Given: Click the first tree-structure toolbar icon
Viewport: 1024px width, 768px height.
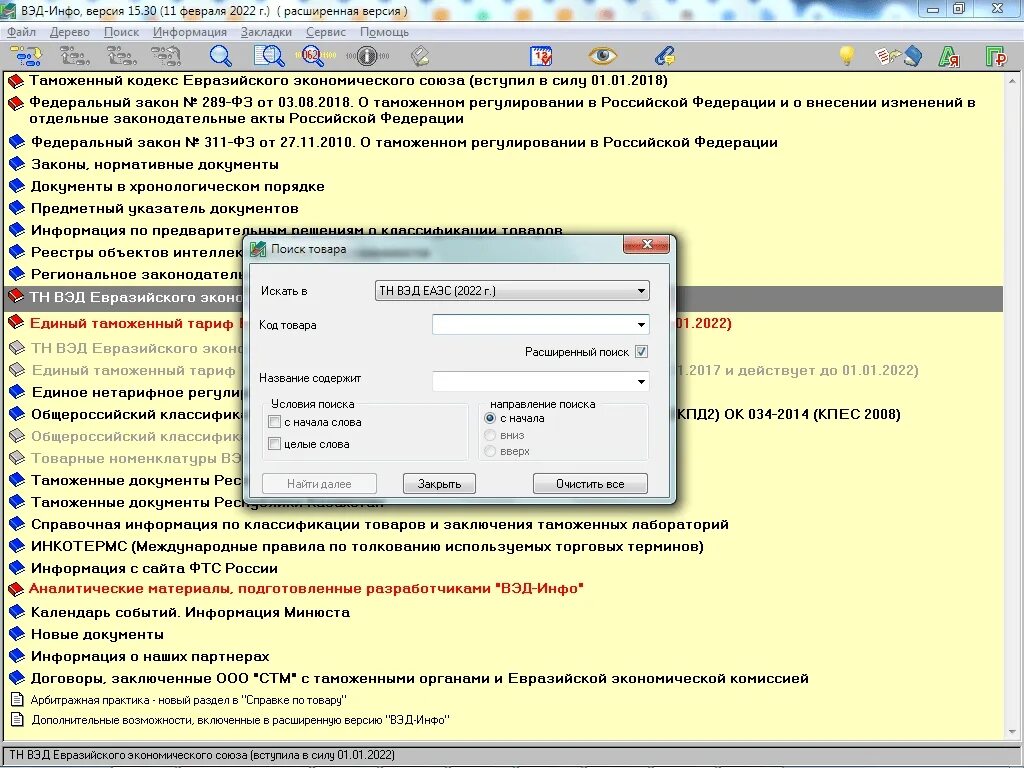Looking at the screenshot, I should 25,57.
